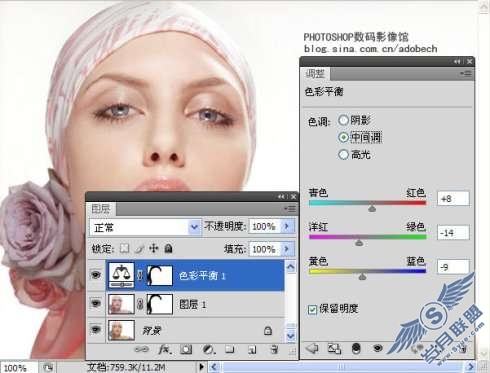Hide the 色彩平衡 1 layer

[96, 275]
